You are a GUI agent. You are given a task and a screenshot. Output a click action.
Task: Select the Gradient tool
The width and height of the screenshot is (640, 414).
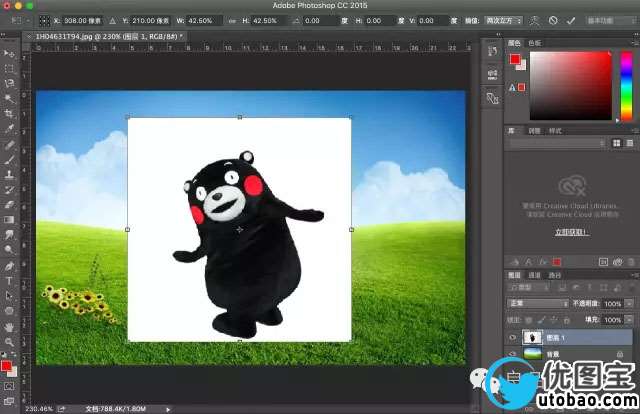[x=9, y=220]
